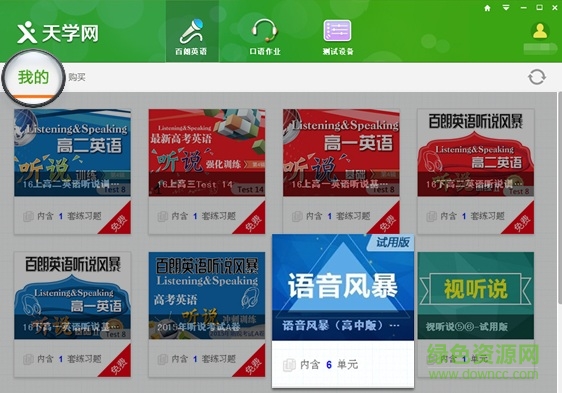
Task: Click 免费 ribbon on 16上高三Test 14 card
Action: point(253,222)
